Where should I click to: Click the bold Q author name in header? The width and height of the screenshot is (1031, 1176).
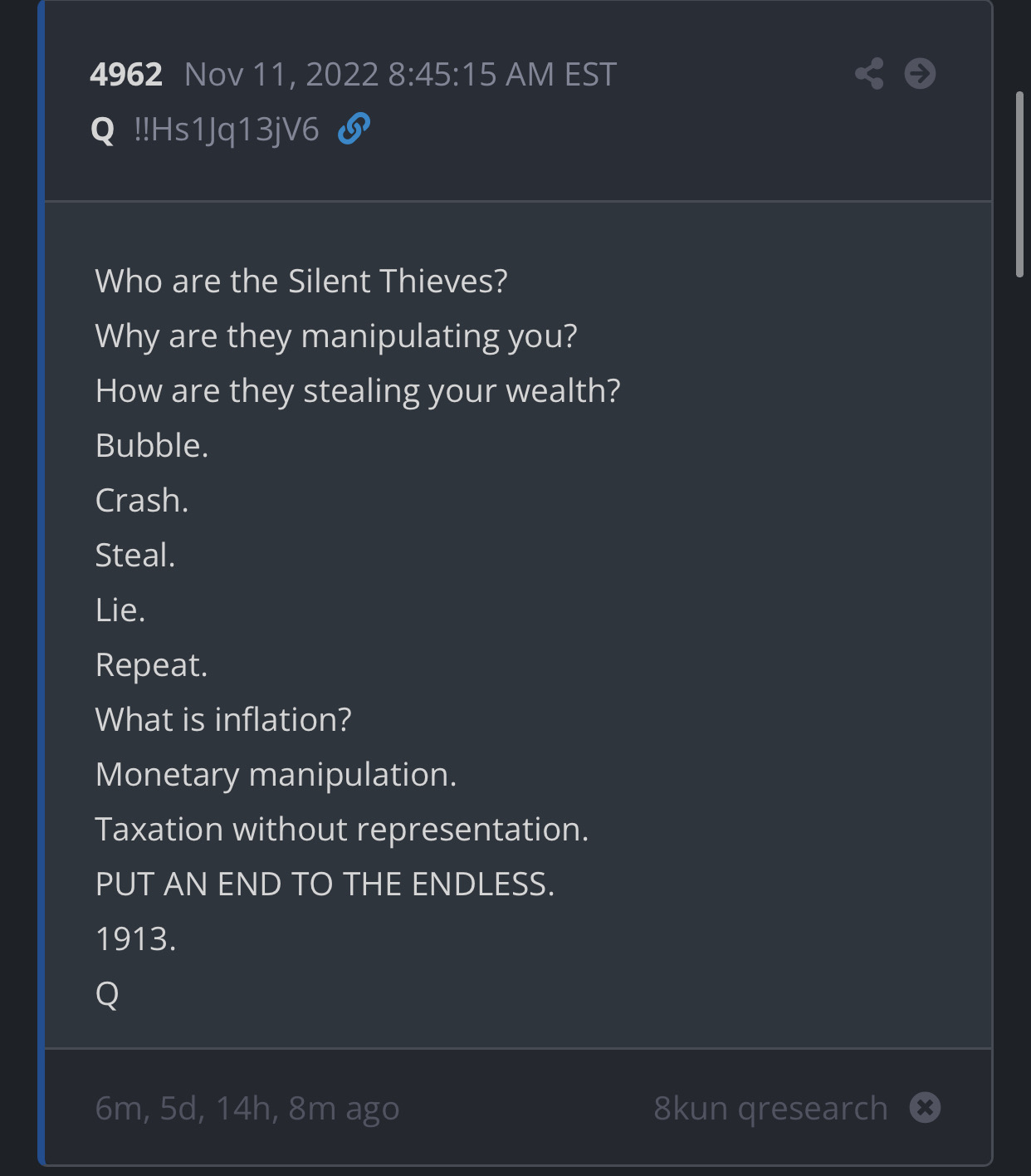coord(102,130)
